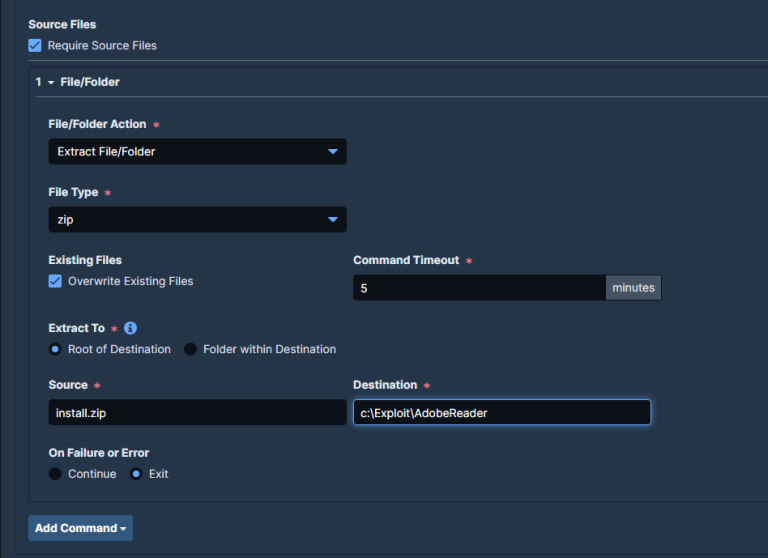Set On Failure to Continue
This screenshot has height=558, width=768.
pos(55,473)
